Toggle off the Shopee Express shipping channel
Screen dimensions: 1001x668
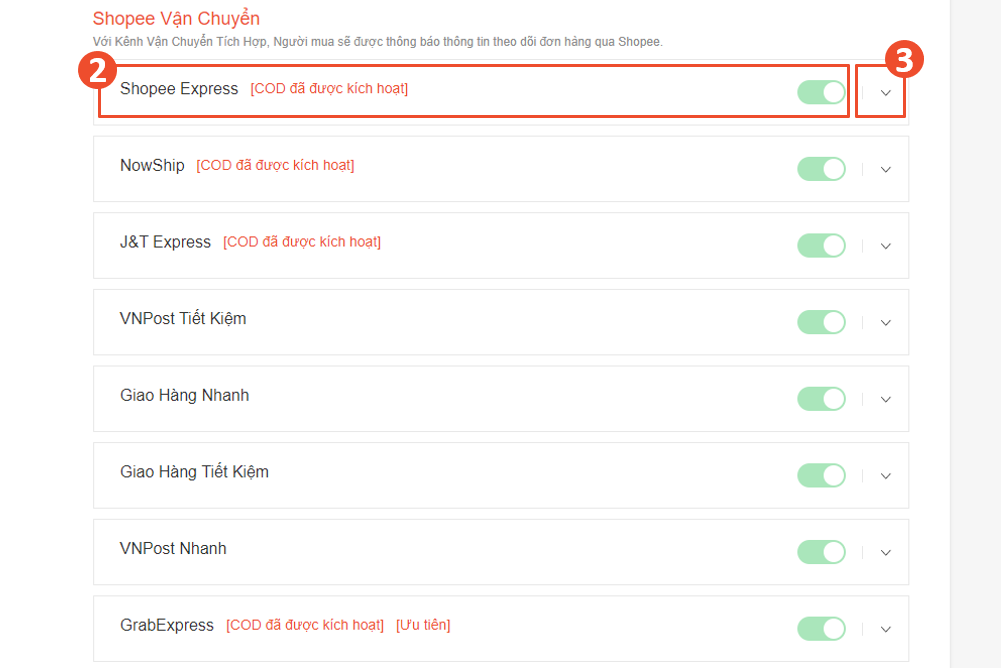(x=822, y=92)
